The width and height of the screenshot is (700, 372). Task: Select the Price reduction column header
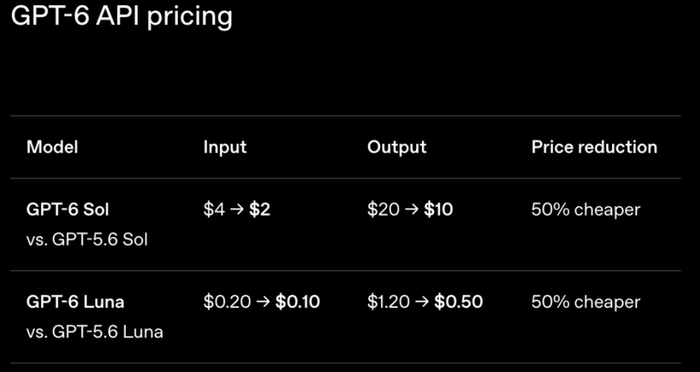click(x=594, y=147)
